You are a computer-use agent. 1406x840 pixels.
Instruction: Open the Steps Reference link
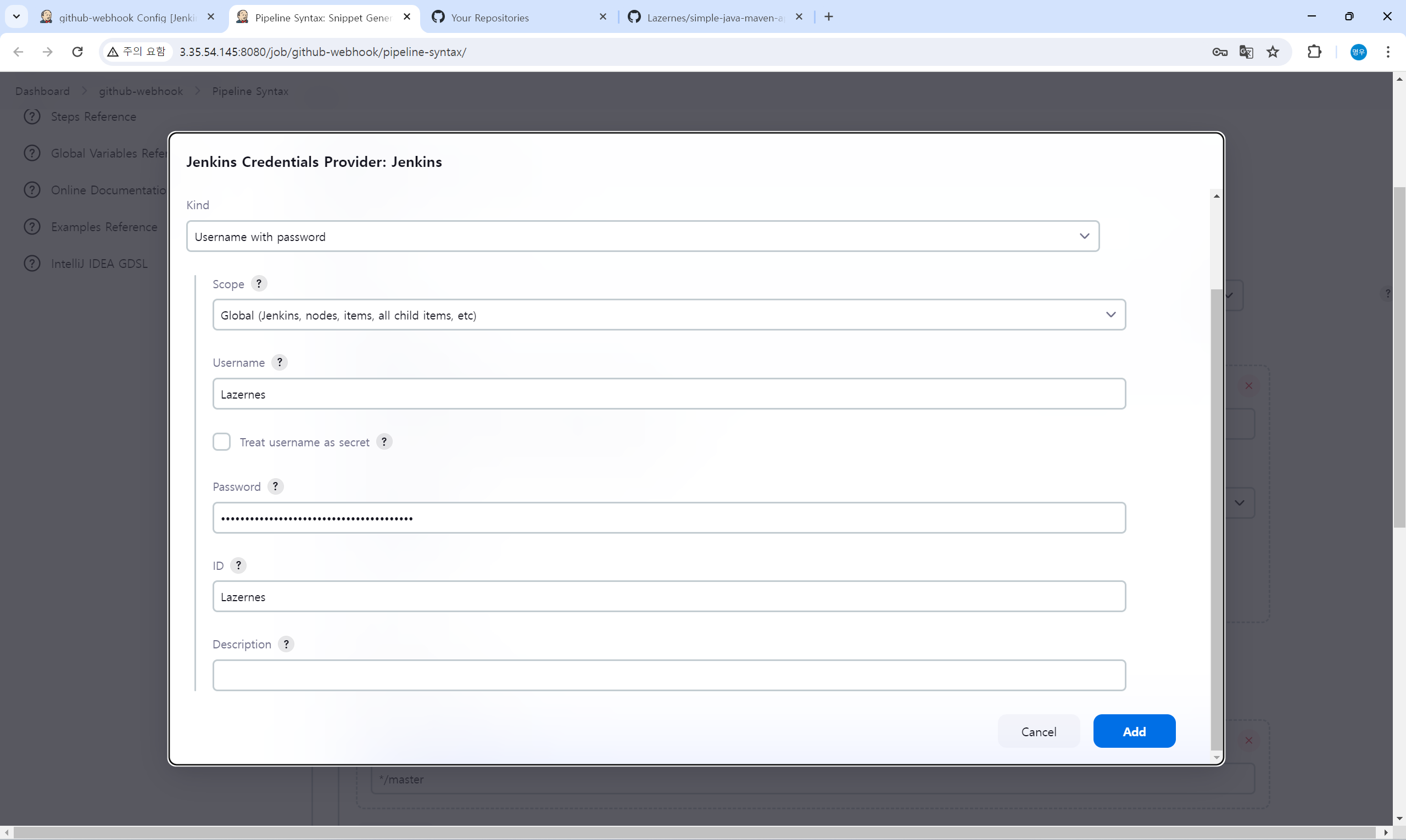(93, 116)
